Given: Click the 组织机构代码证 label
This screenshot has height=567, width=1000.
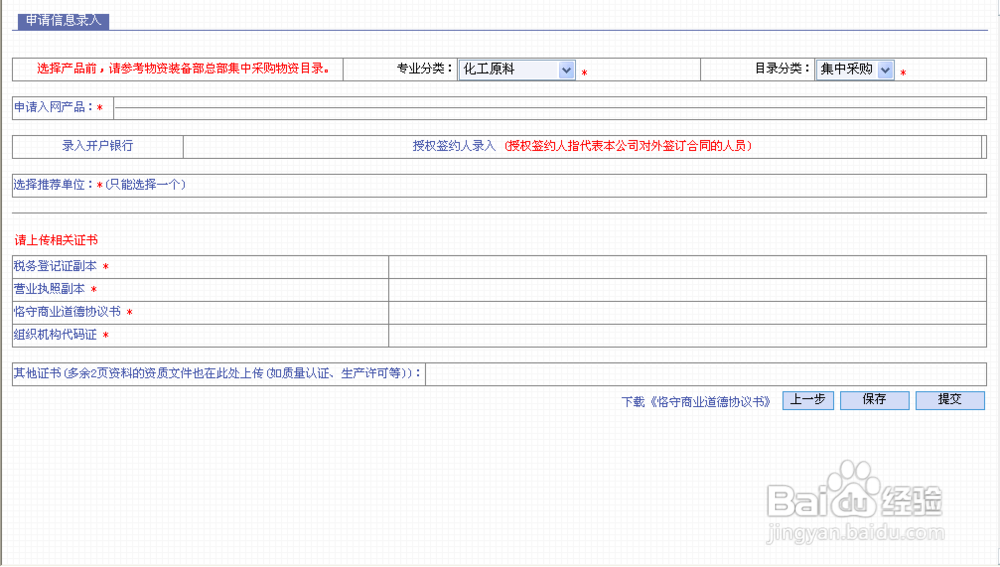Looking at the screenshot, I should pyautogui.click(x=55, y=335).
